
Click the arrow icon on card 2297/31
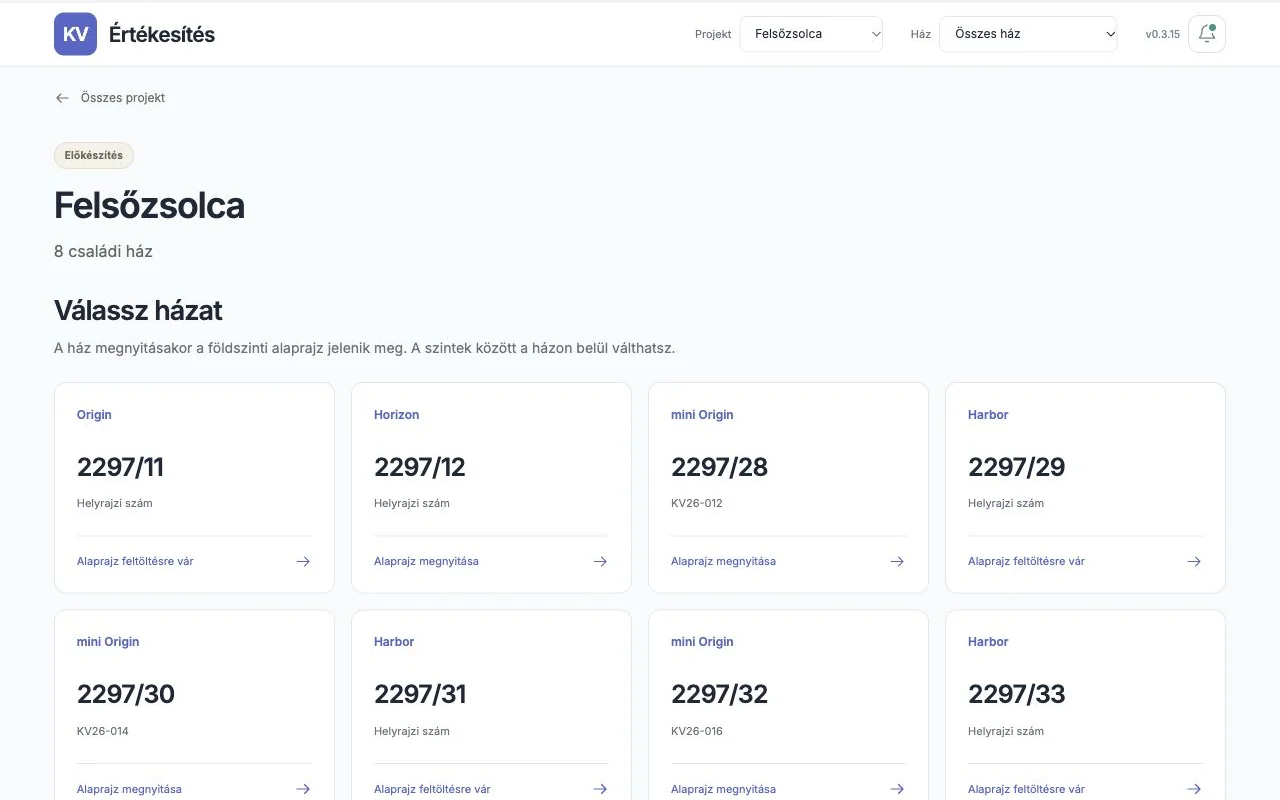(600, 789)
